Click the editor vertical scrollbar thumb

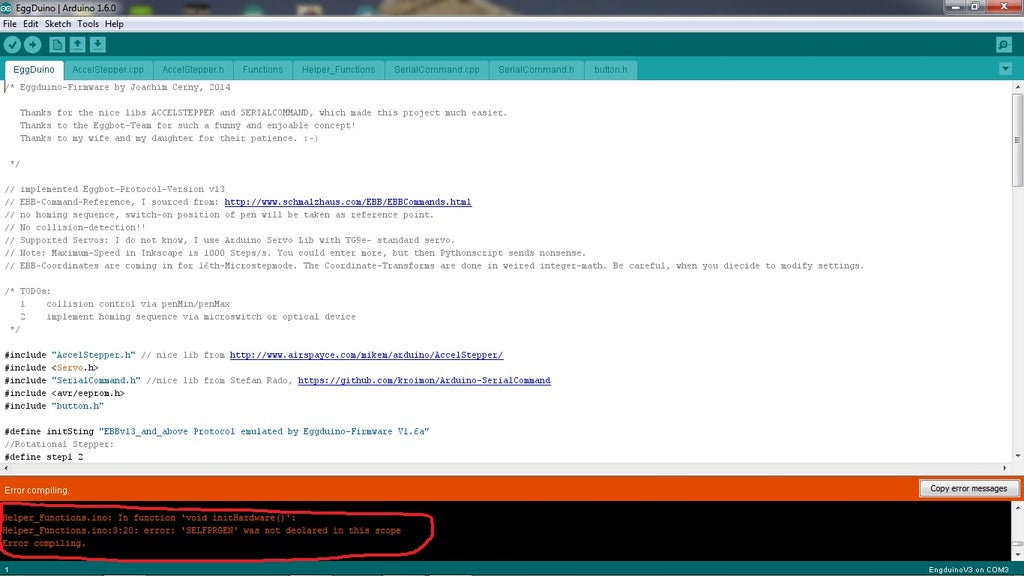1017,139
